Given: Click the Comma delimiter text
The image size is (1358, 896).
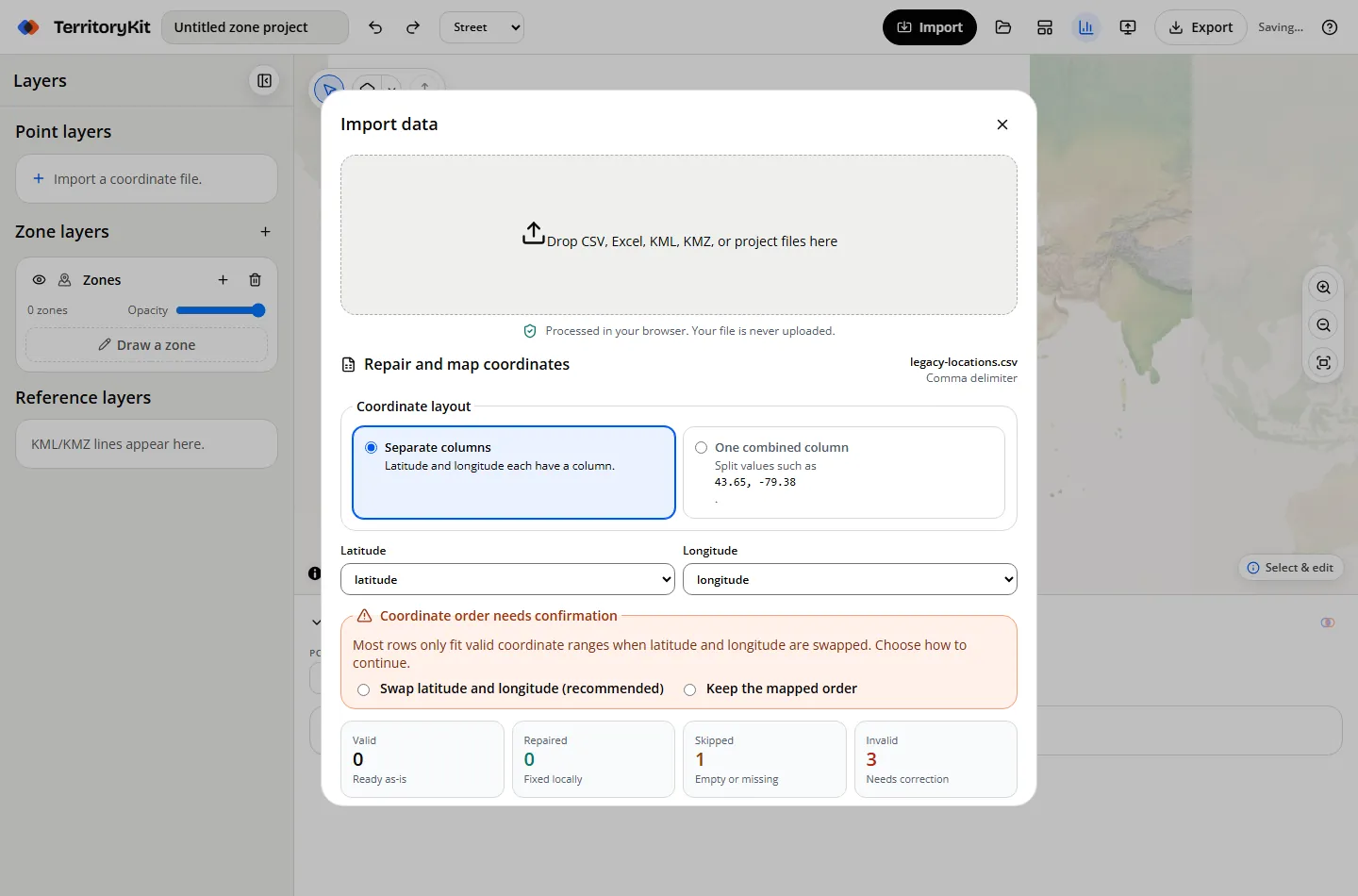Looking at the screenshot, I should coord(971,378).
